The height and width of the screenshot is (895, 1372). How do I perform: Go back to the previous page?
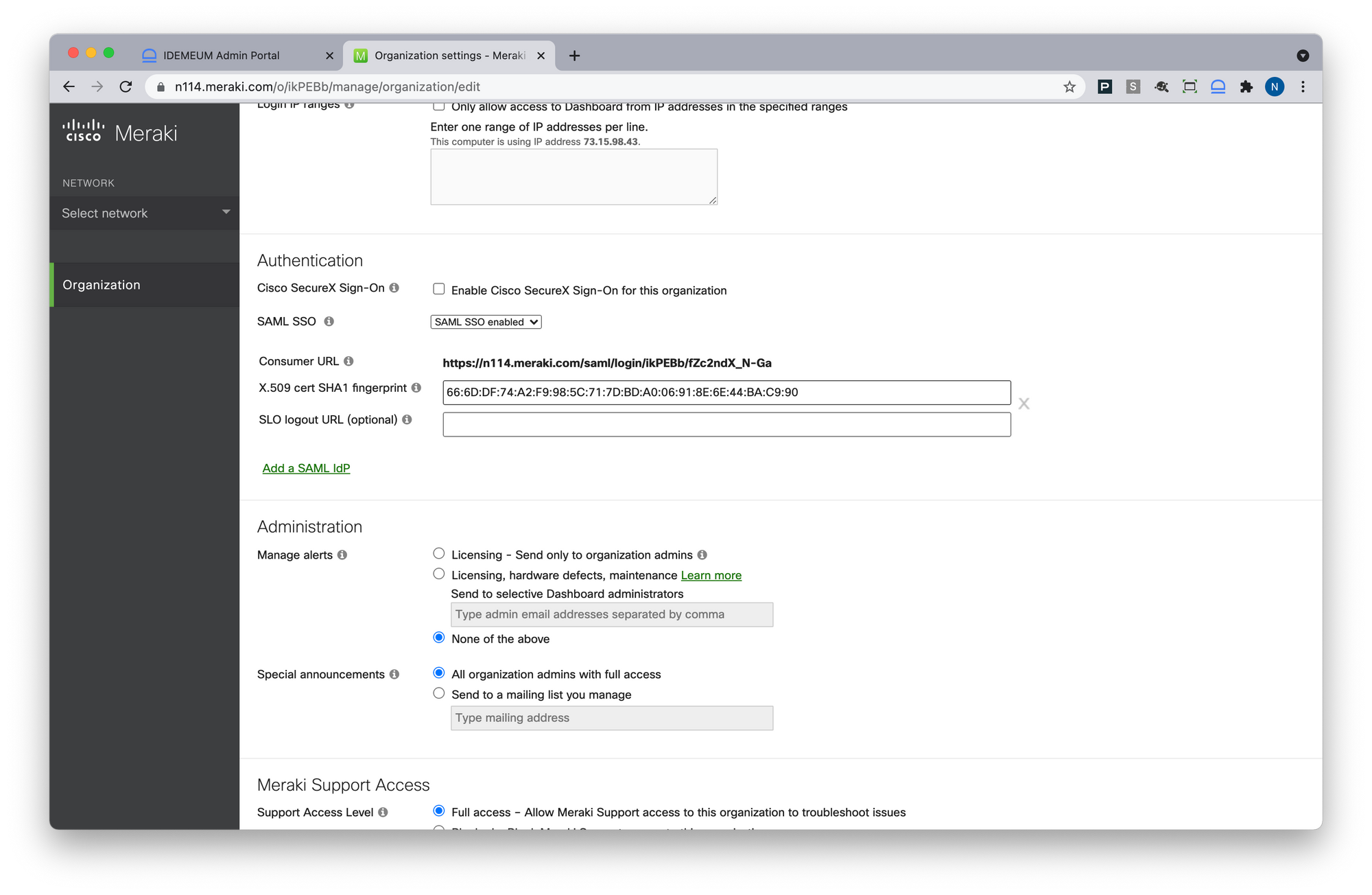pyautogui.click(x=69, y=86)
